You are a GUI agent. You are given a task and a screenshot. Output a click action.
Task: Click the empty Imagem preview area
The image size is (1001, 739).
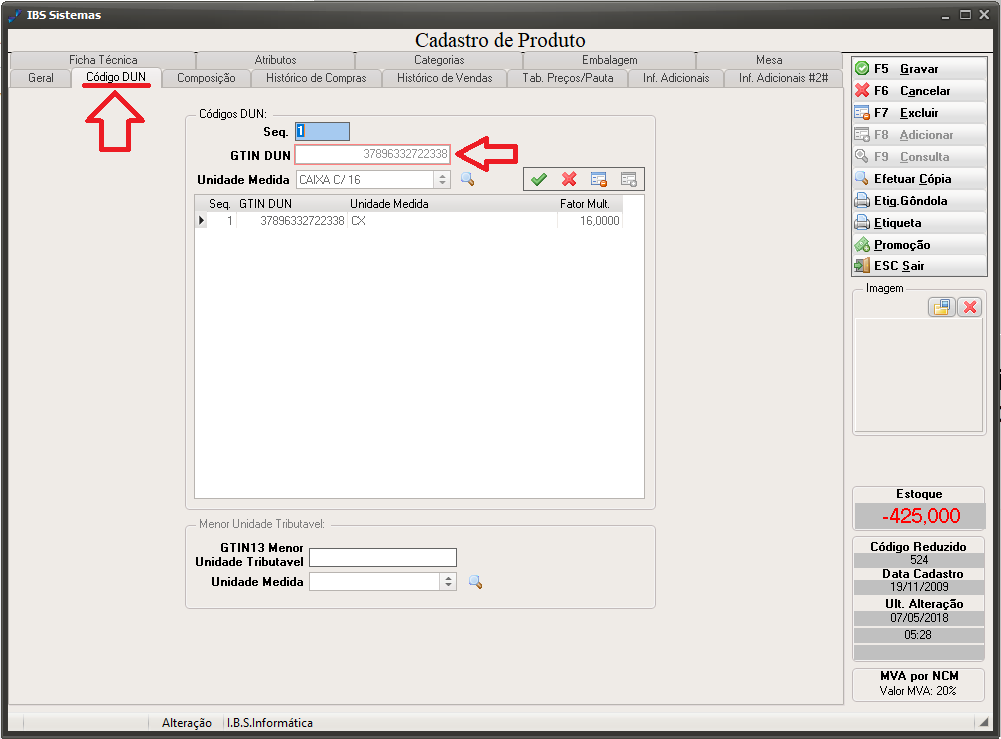click(x=919, y=375)
